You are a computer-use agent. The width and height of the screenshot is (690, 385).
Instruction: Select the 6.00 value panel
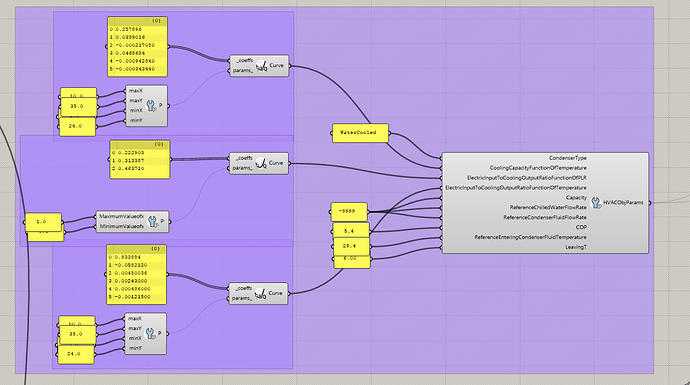[352, 261]
